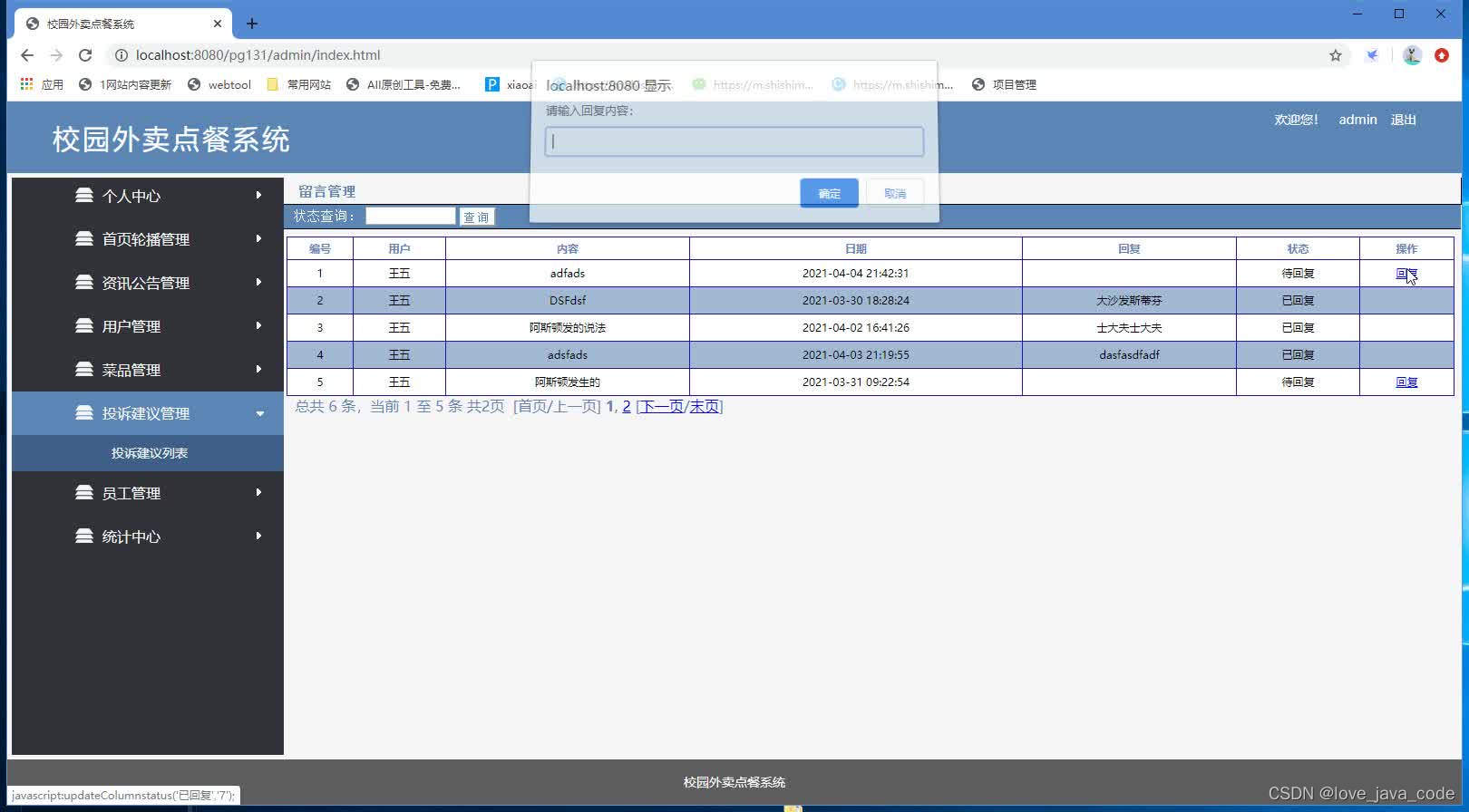Image resolution: width=1469 pixels, height=812 pixels.
Task: Open the xiaoai bookmark with P icon
Action: point(511,84)
